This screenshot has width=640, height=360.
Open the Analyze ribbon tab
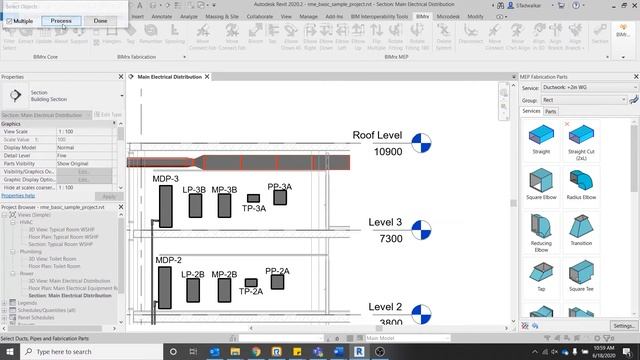click(x=189, y=17)
